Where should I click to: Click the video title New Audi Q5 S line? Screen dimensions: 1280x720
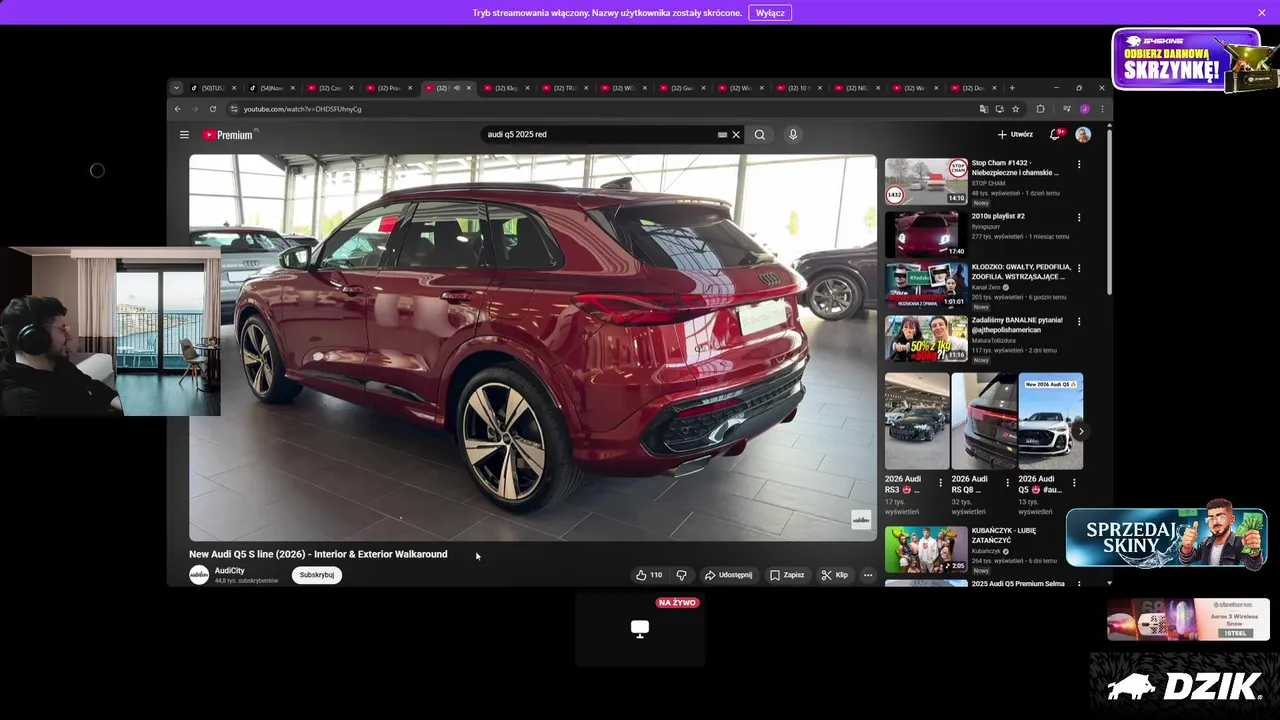(318, 554)
